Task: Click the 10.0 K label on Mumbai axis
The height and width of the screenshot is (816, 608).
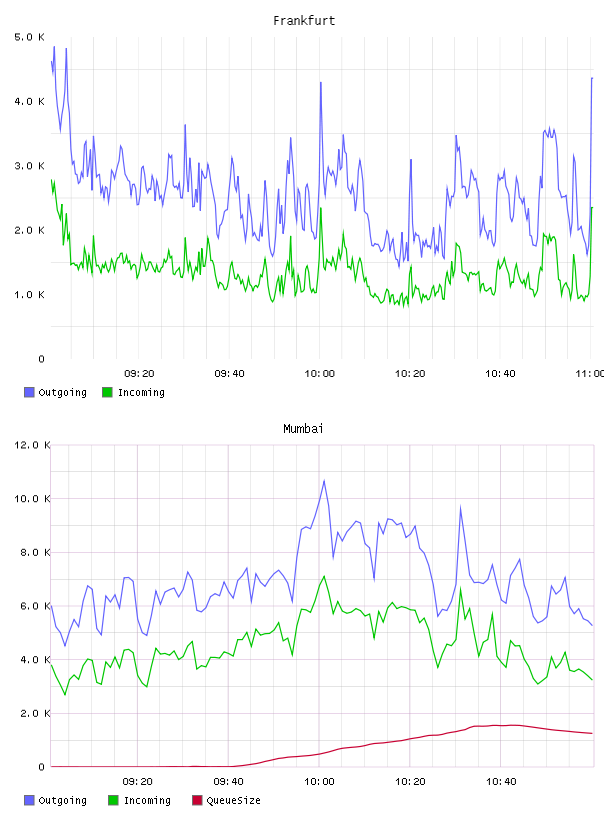Action: pos(32,499)
